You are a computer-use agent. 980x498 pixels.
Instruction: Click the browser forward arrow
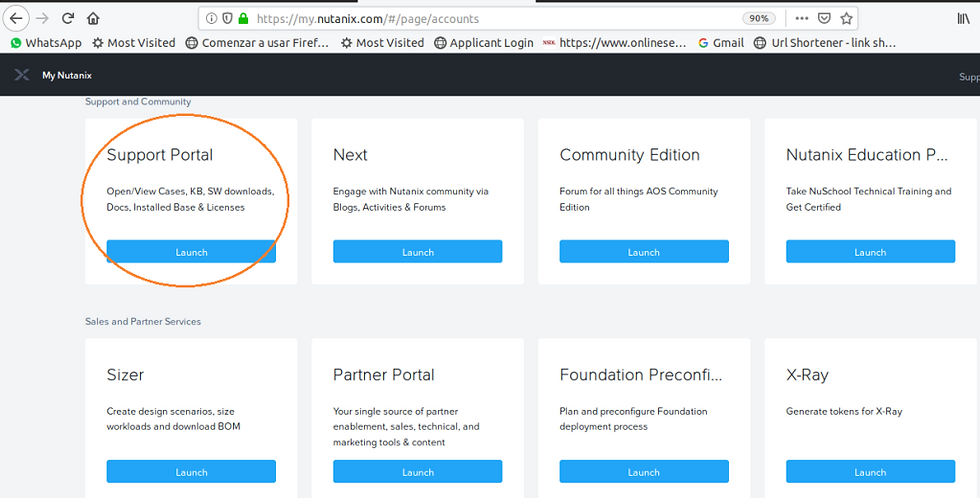pos(42,18)
